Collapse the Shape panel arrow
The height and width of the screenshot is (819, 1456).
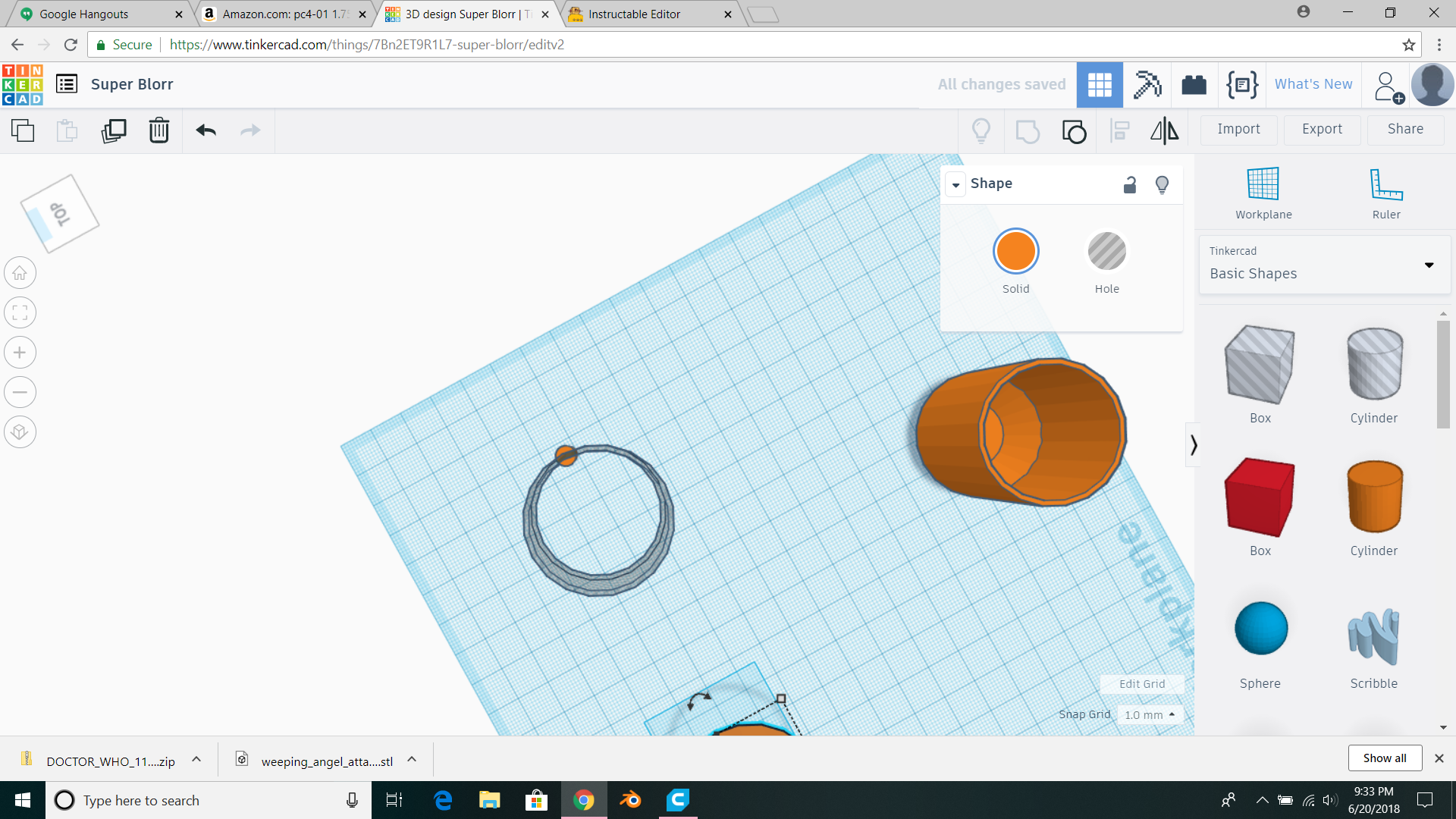[956, 184]
